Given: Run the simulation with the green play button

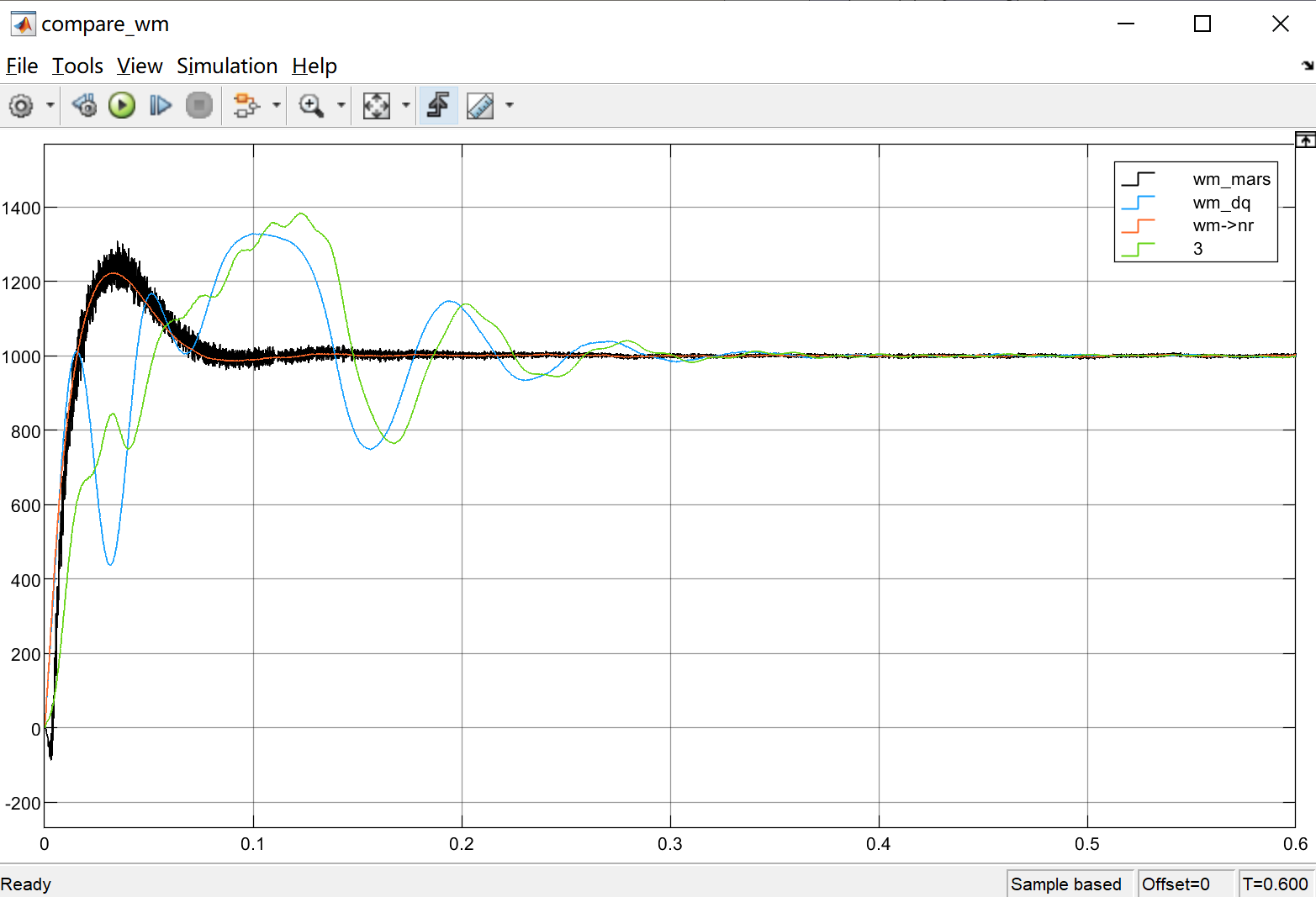Looking at the screenshot, I should pyautogui.click(x=122, y=106).
